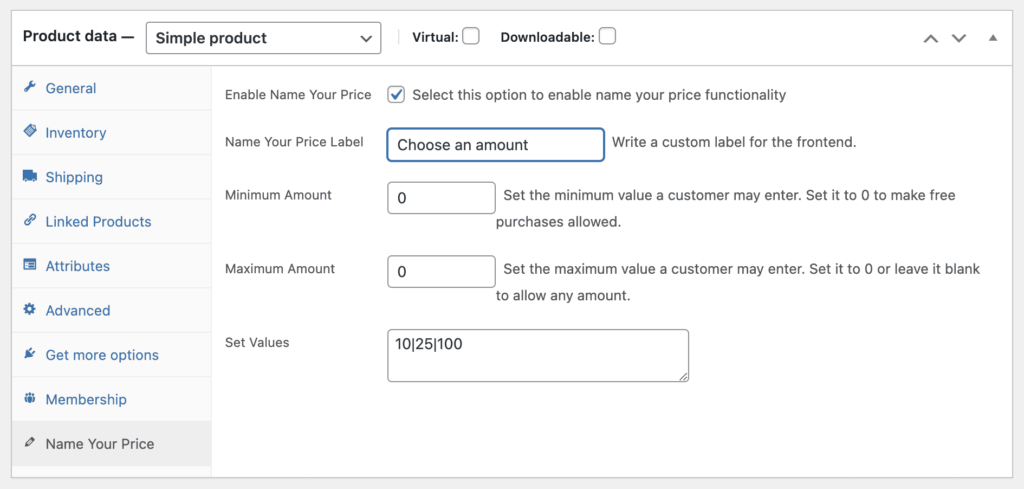The image size is (1024, 489).
Task: Click the Inventory tag icon
Action: pyautogui.click(x=29, y=131)
